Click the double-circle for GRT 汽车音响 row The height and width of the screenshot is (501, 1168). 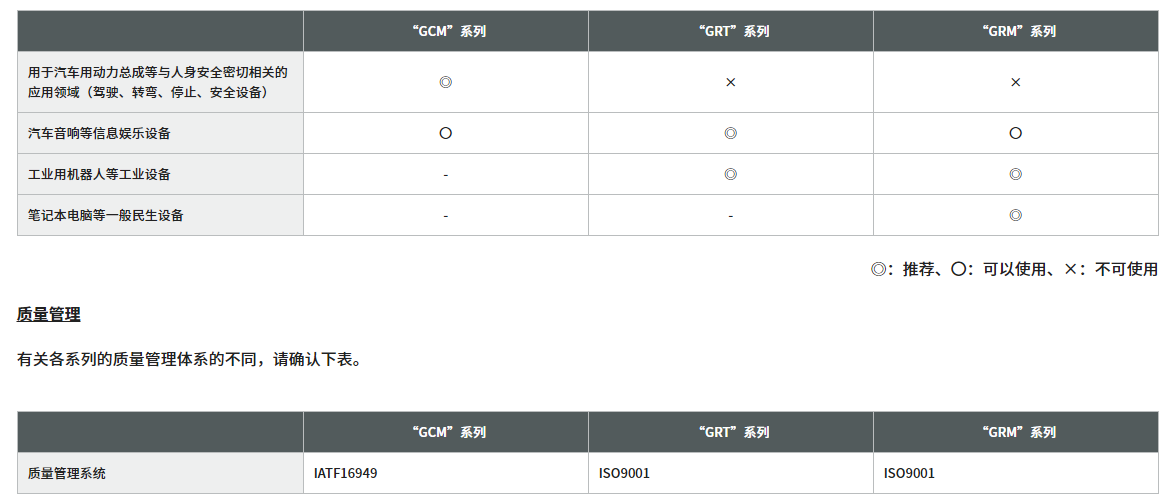(x=731, y=133)
